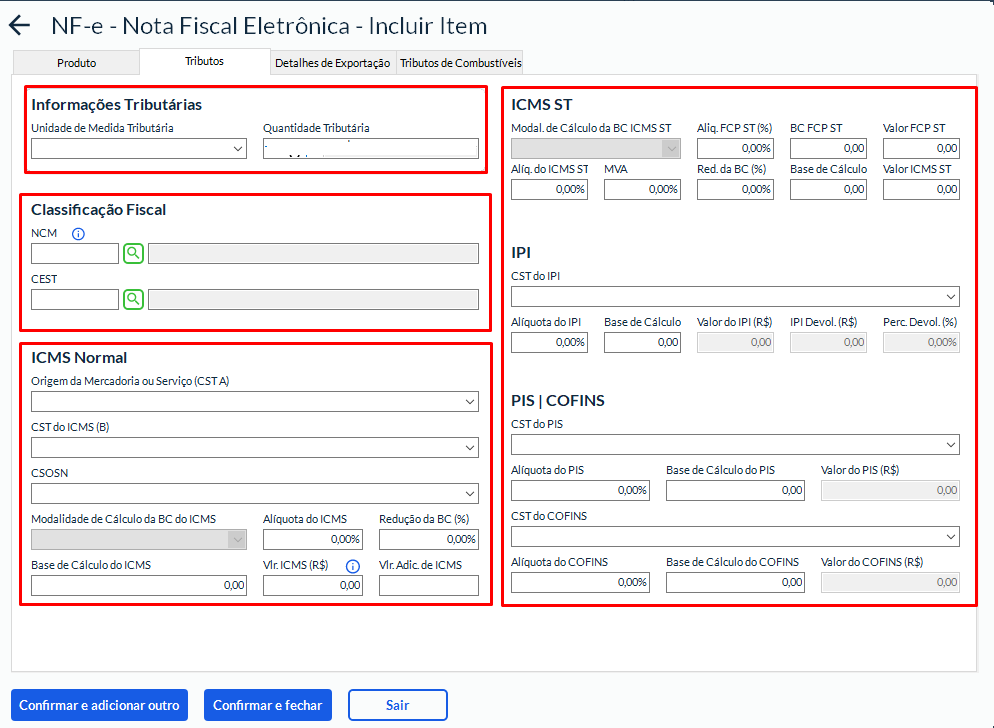This screenshot has height=728, width=994.
Task: Click the CEST search magnifier icon
Action: (133, 299)
